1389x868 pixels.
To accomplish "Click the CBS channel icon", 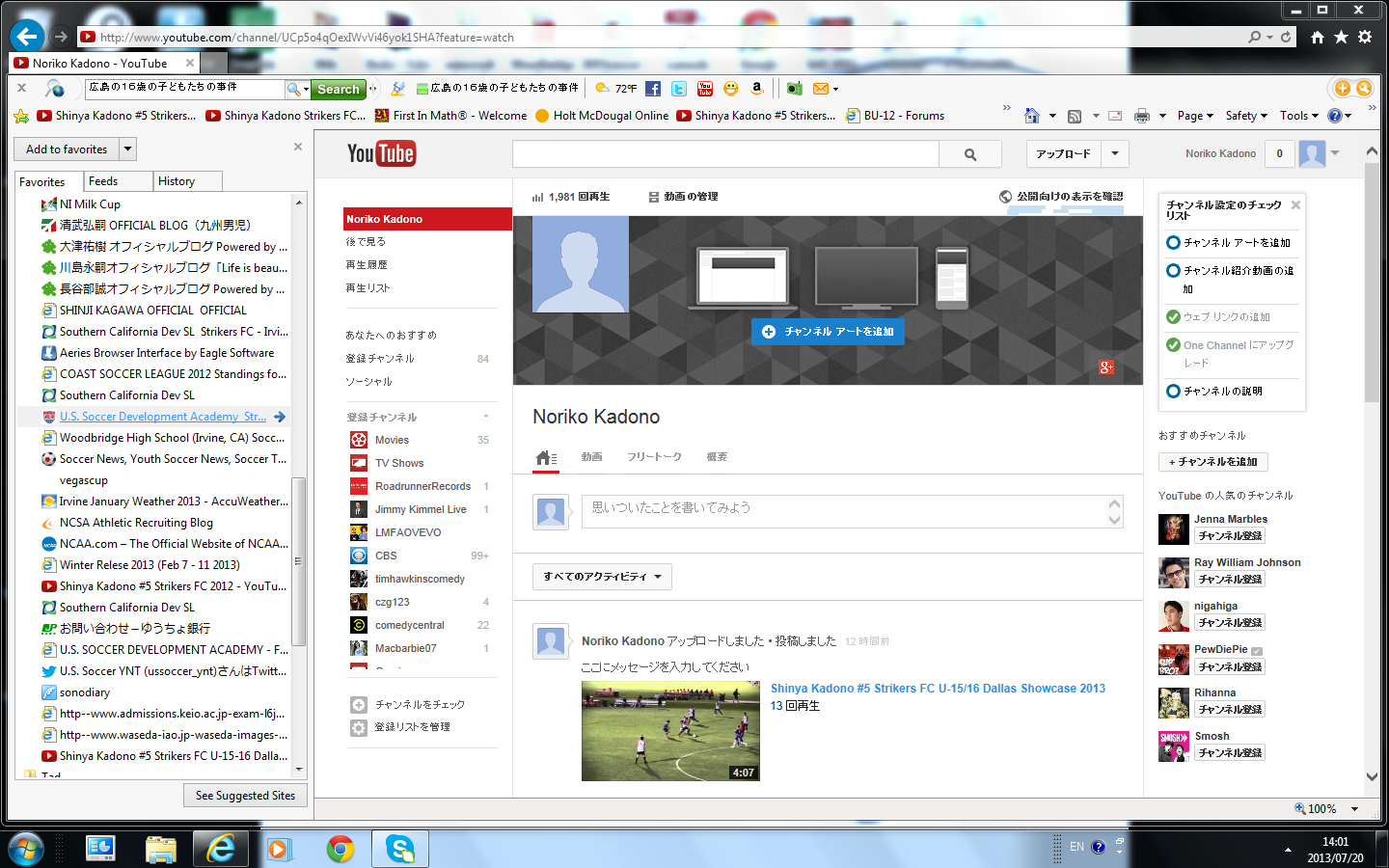I will [x=359, y=556].
